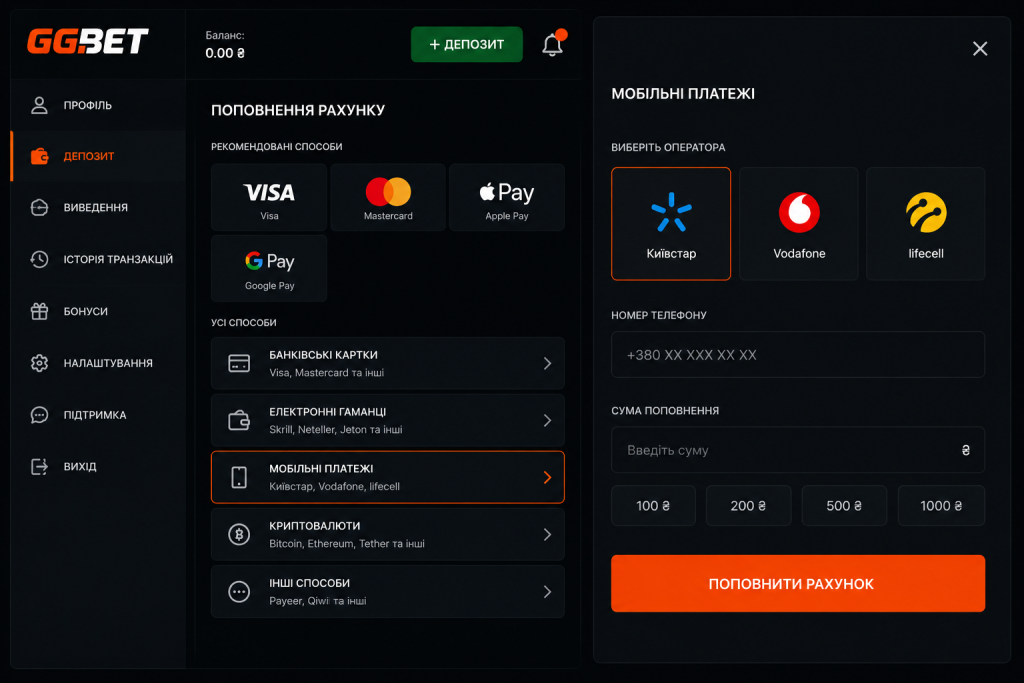1024x683 pixels.
Task: Select Visa payment method
Action: (x=269, y=197)
